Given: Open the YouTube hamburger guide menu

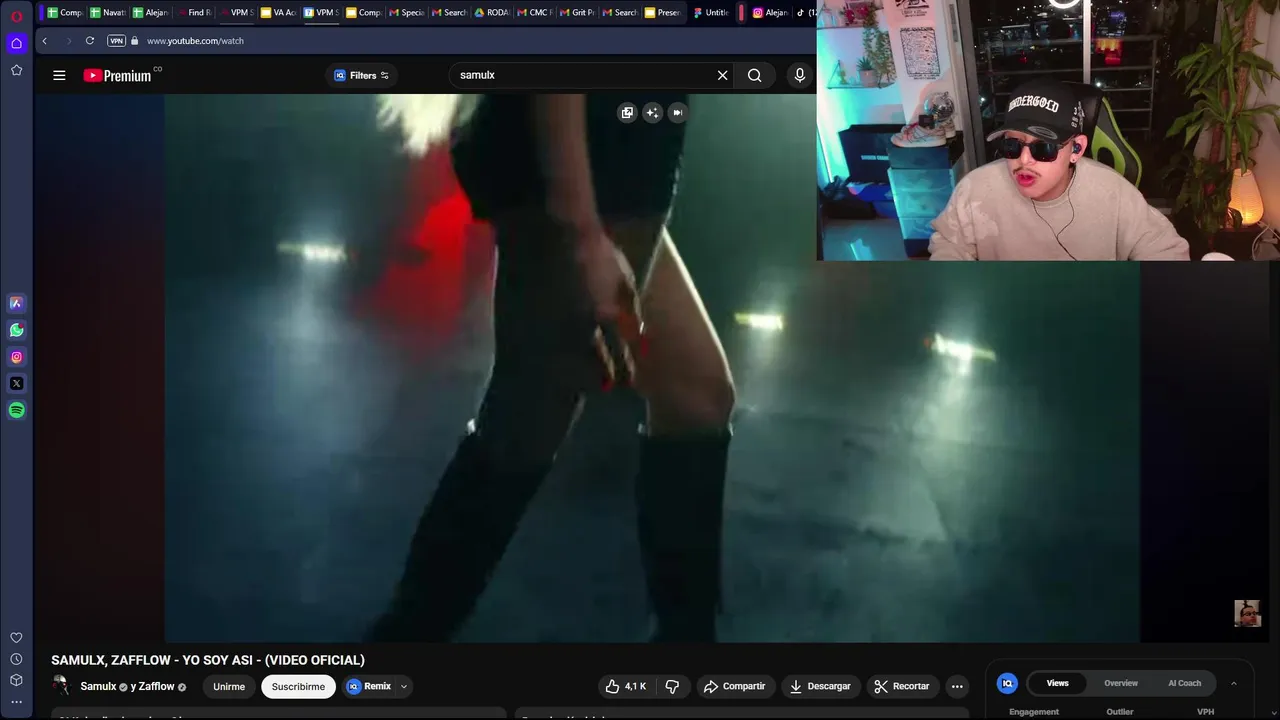Looking at the screenshot, I should pyautogui.click(x=59, y=75).
